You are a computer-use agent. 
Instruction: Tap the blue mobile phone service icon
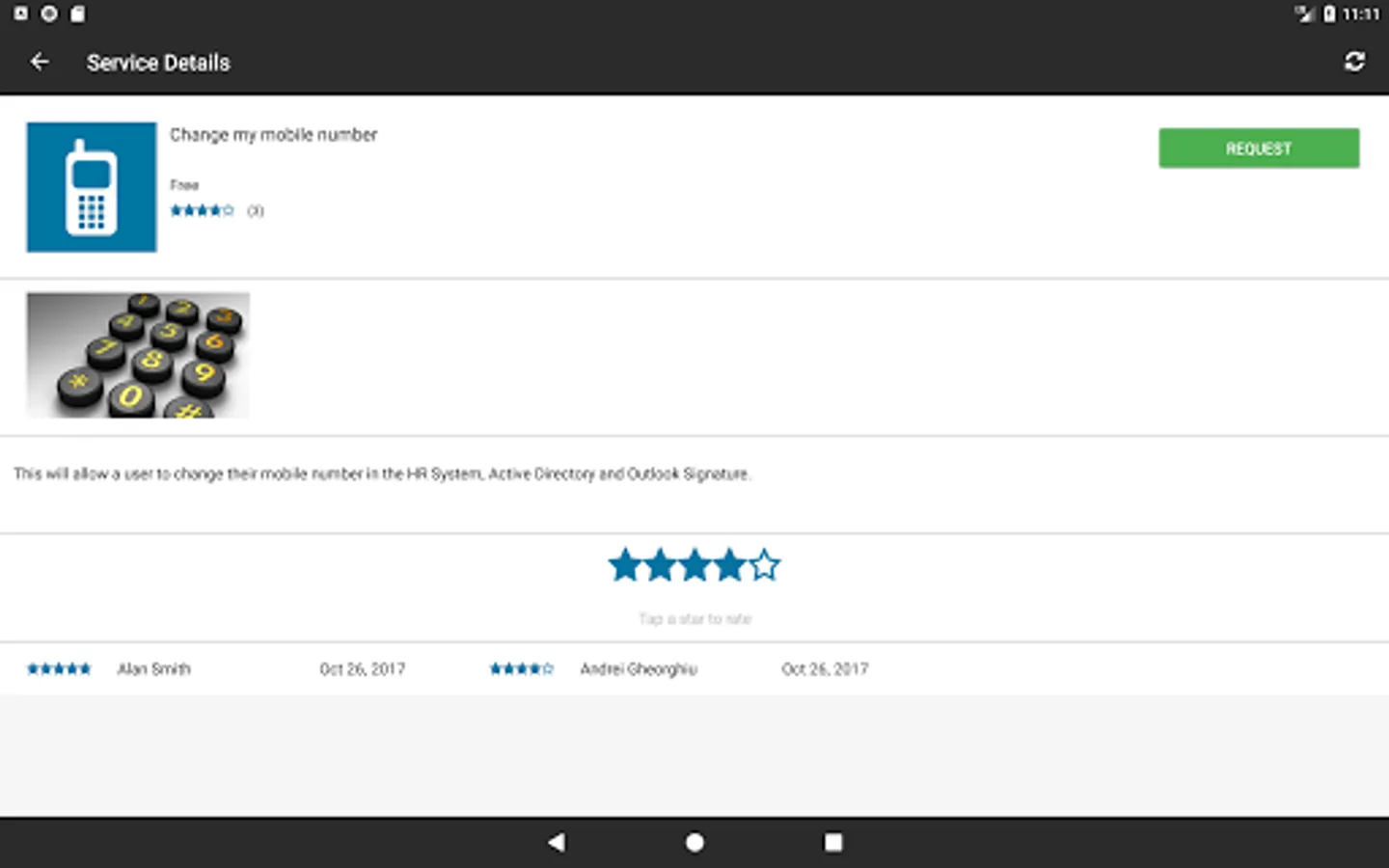(92, 187)
